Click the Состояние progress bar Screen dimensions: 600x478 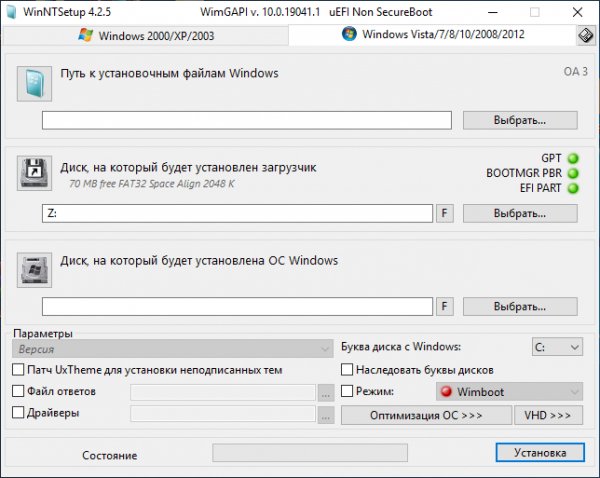coord(310,453)
